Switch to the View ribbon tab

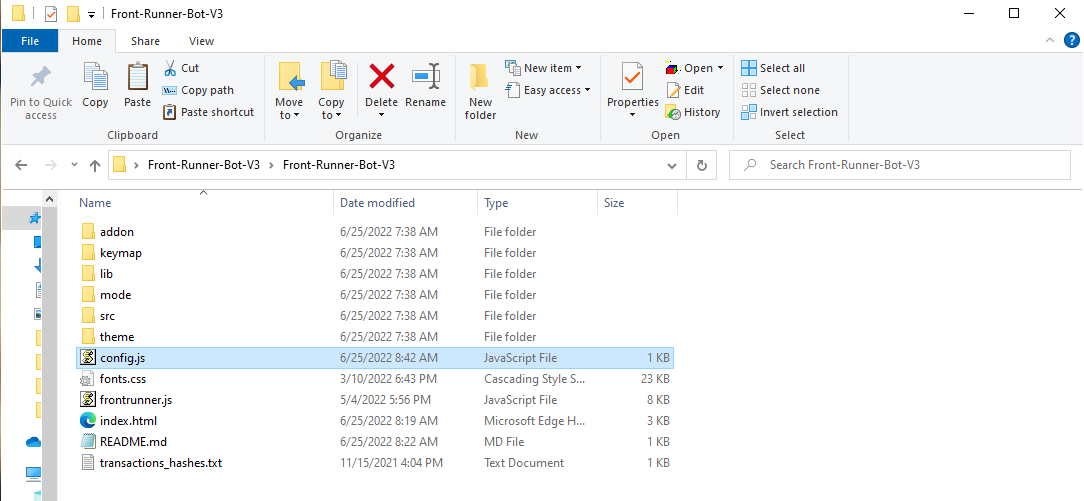[x=201, y=41]
